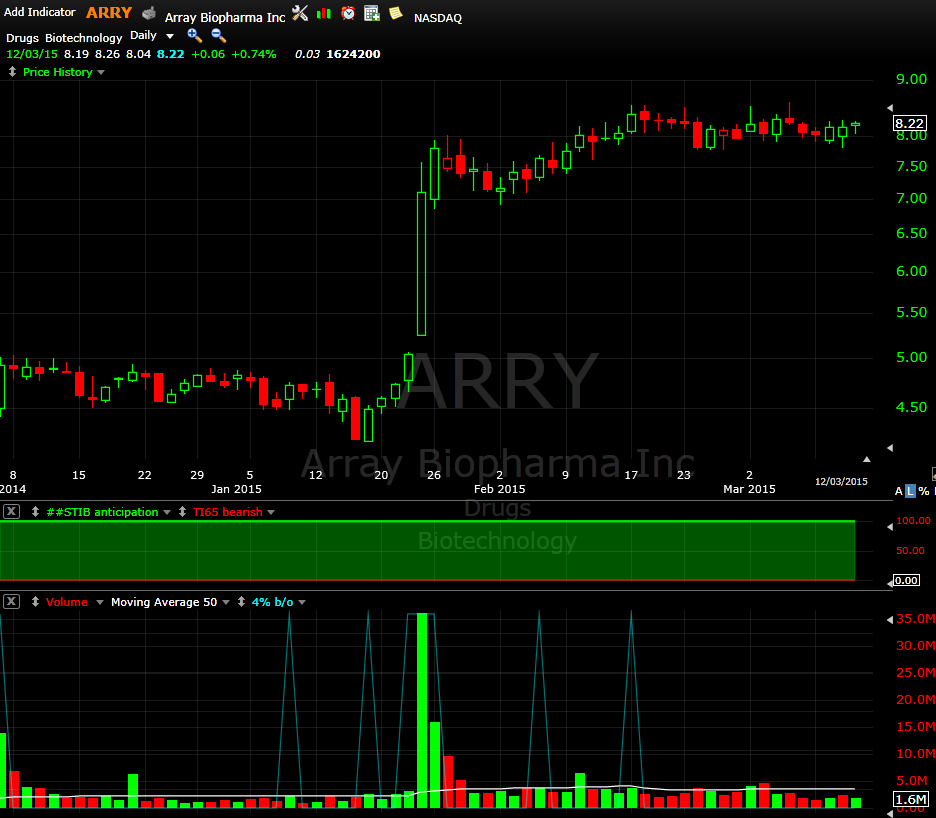Zoom in with the plus magnifier
Image resolution: width=936 pixels, height=818 pixels.
(x=194, y=35)
